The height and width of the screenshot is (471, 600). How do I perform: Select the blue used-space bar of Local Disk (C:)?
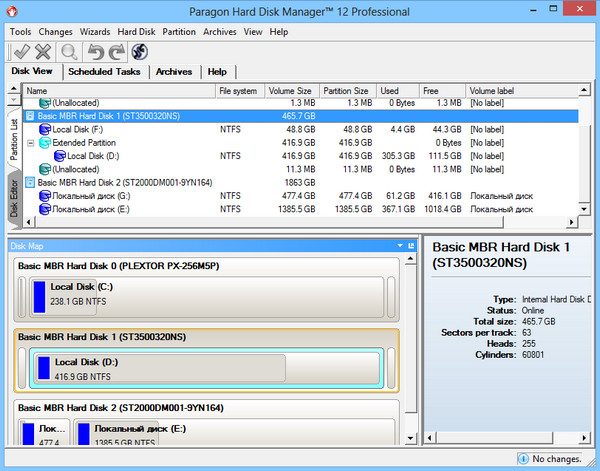click(39, 297)
